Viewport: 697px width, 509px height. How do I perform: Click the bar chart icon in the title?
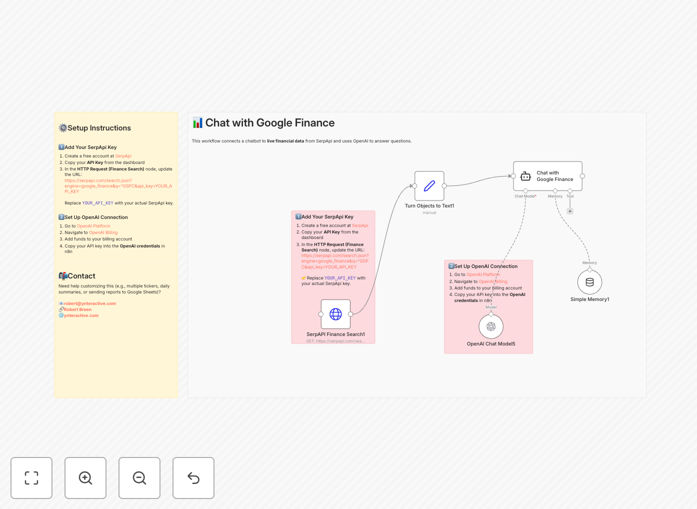pos(197,123)
